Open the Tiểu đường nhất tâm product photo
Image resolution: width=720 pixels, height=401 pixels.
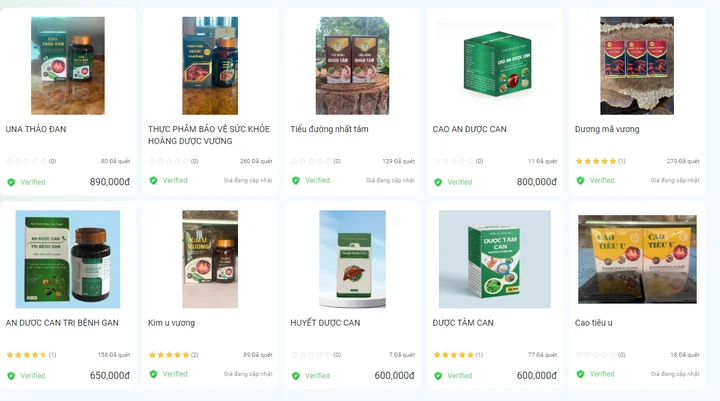(353, 66)
